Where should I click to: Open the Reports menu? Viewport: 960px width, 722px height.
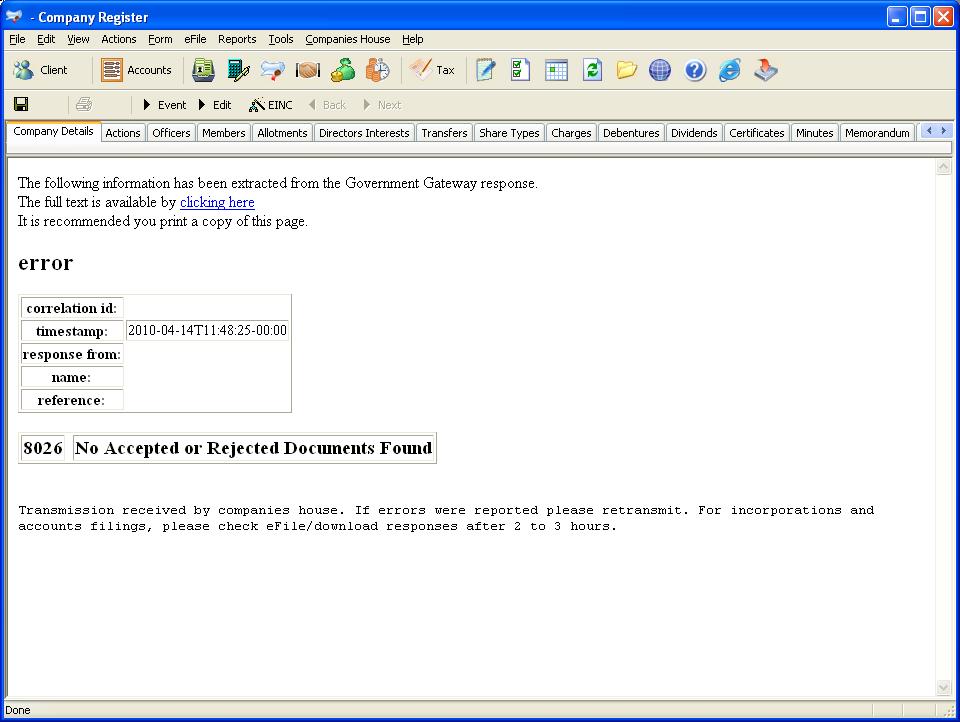click(237, 39)
